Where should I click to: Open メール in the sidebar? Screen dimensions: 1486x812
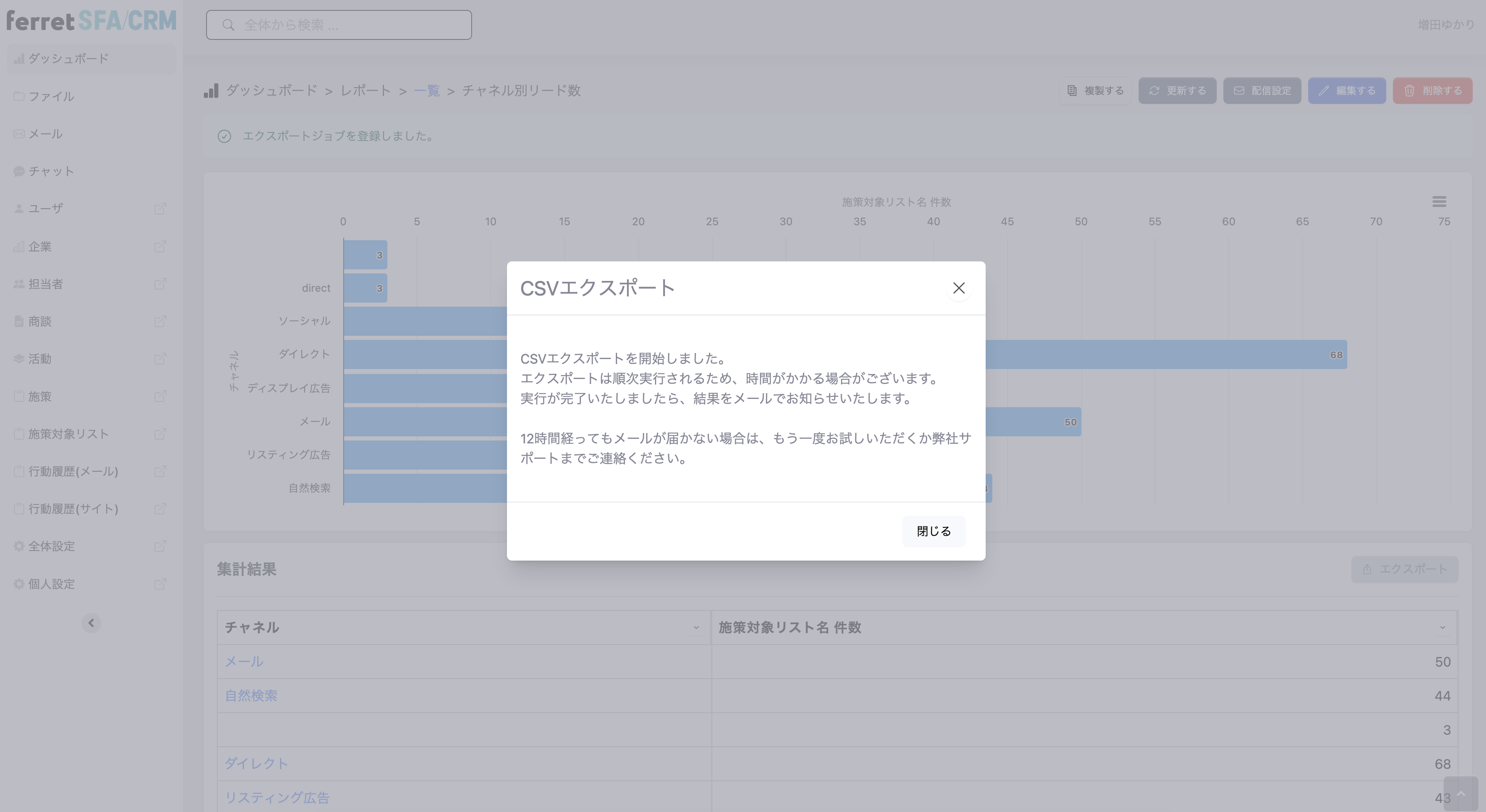click(91, 134)
